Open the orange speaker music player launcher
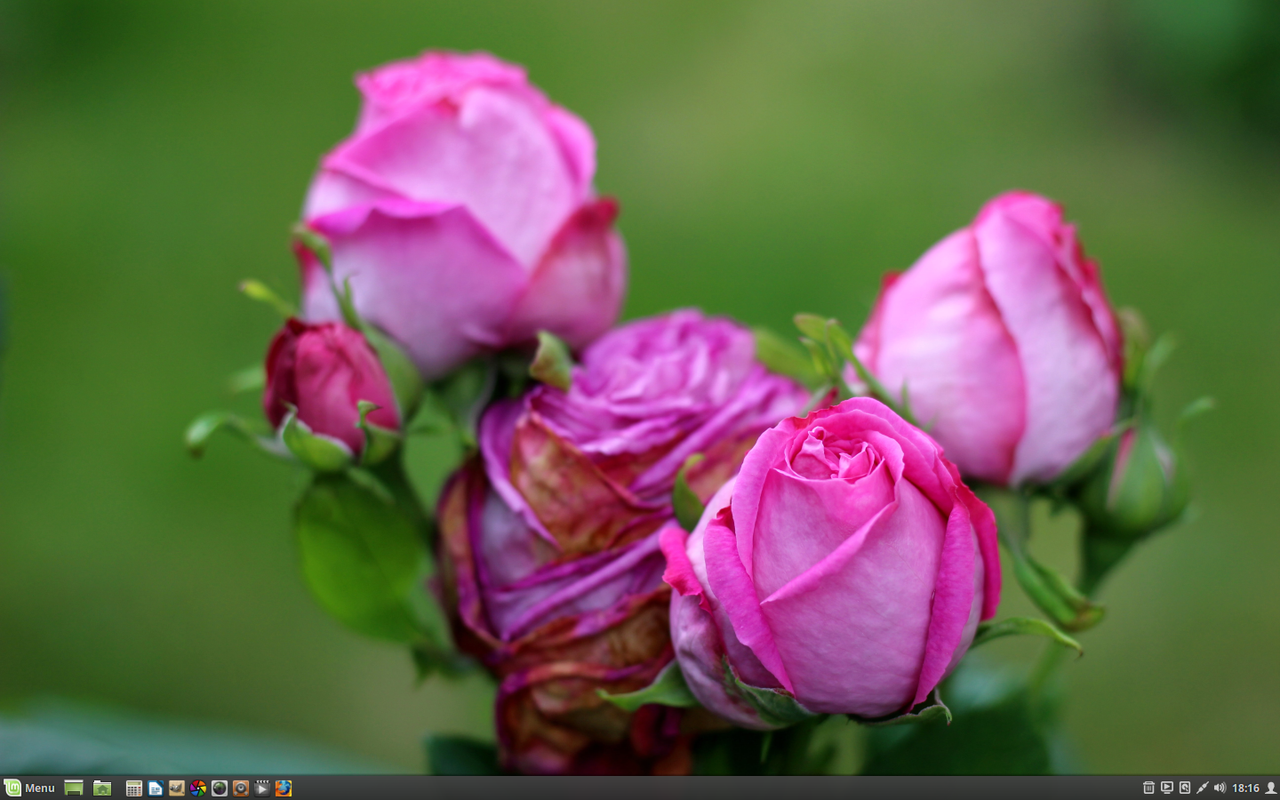 (x=241, y=788)
